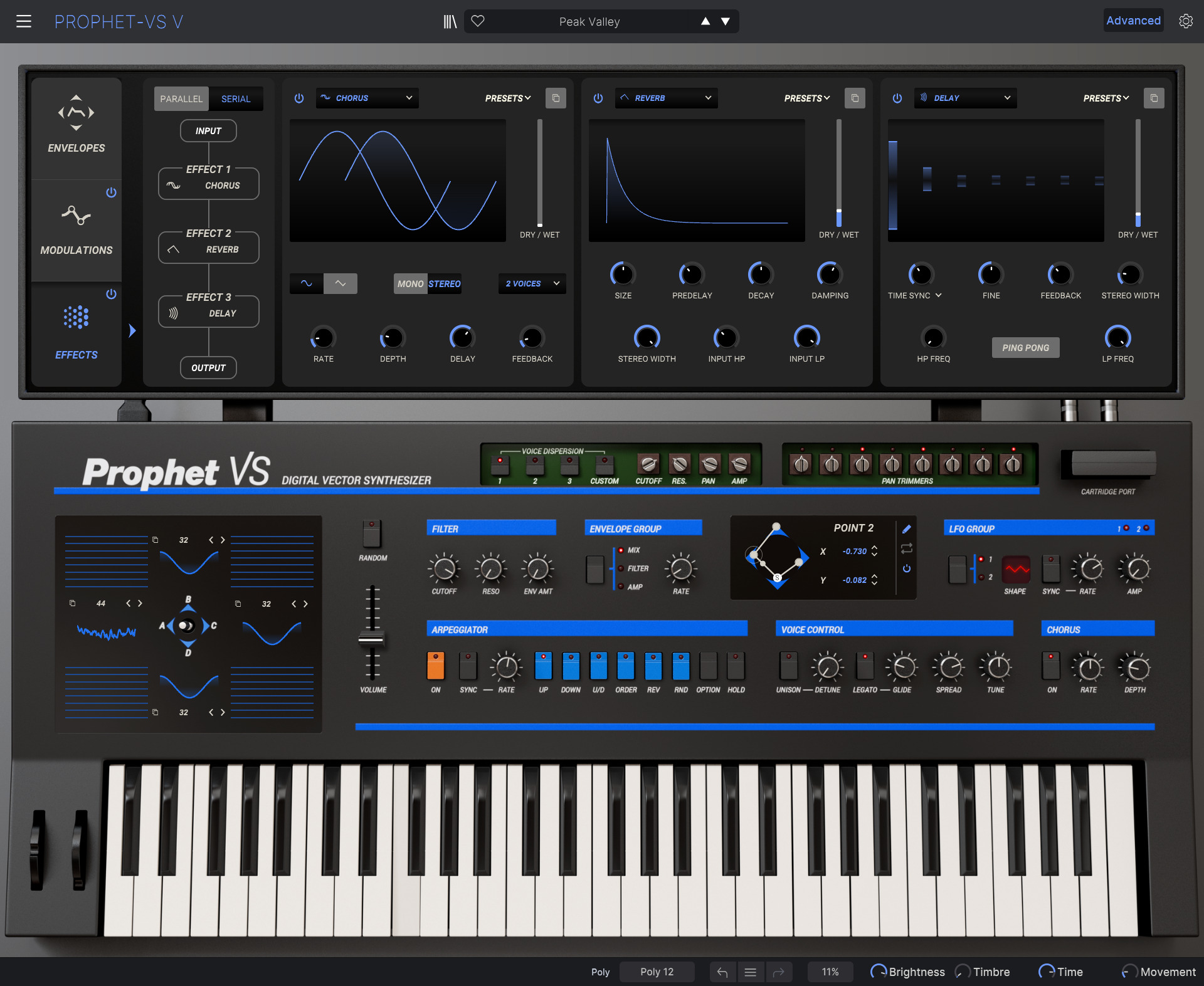Viewport: 1204px width, 986px height.
Task: Open 2 Voices dropdown in chorus
Action: 532,283
